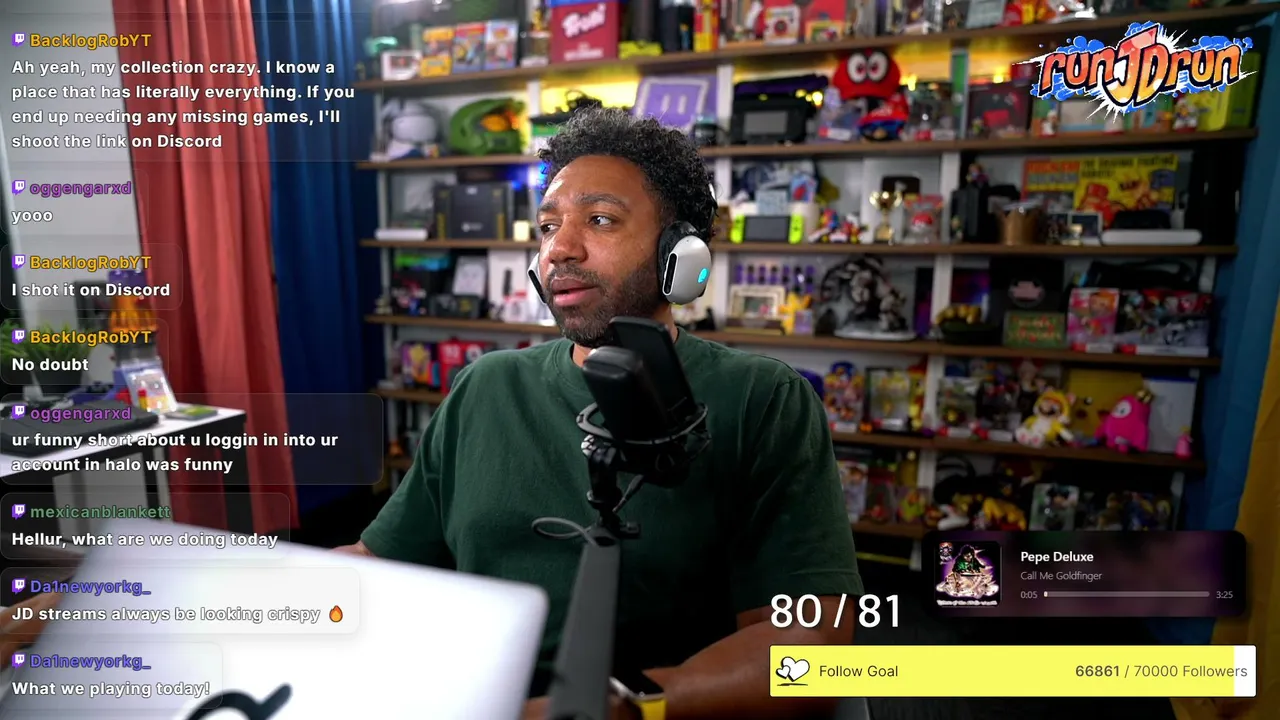The height and width of the screenshot is (720, 1280).
Task: Select the 'I shot it on Discord' message
Action: pyautogui.click(x=91, y=290)
